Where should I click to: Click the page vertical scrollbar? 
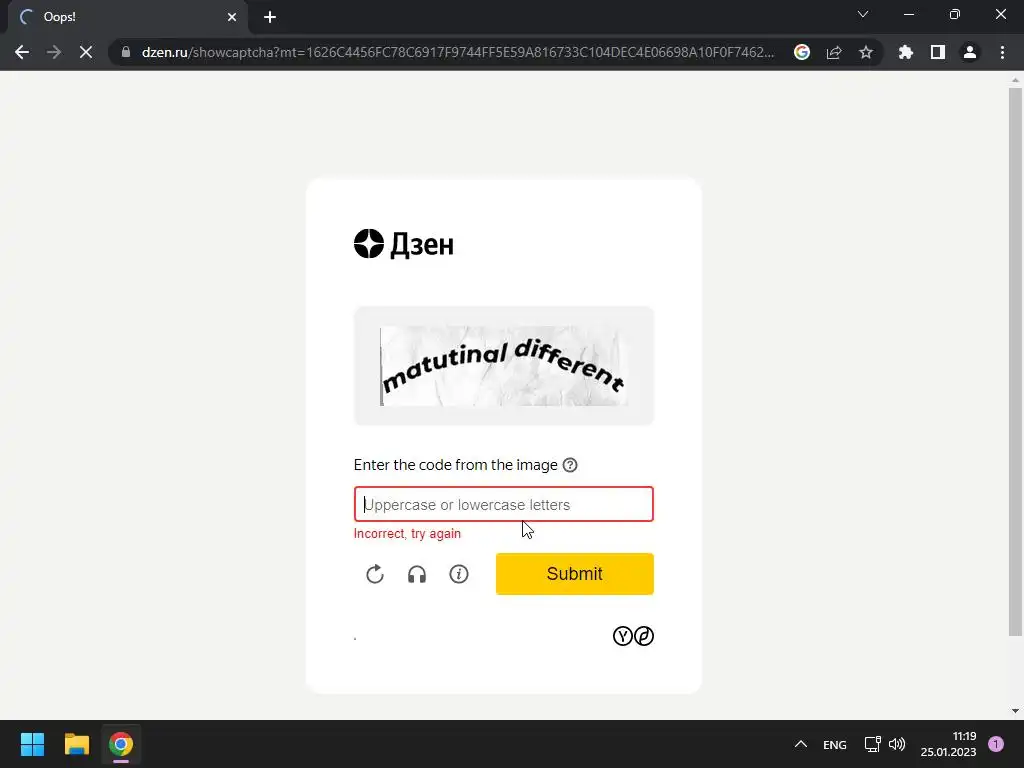tap(1015, 361)
